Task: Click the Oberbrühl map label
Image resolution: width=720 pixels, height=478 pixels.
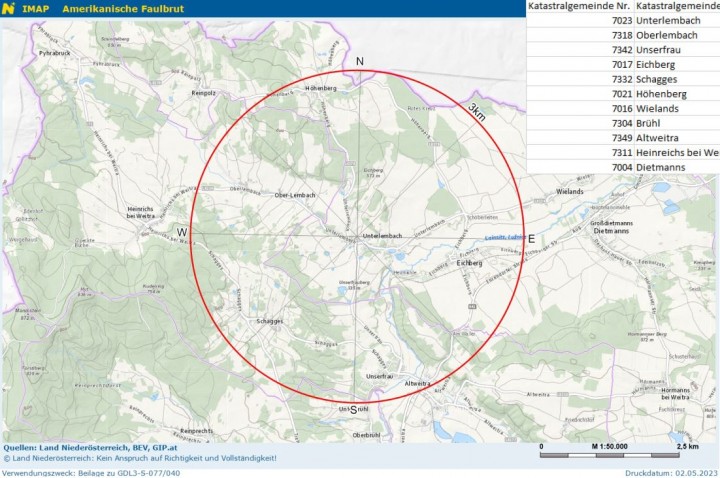Action: (366, 435)
